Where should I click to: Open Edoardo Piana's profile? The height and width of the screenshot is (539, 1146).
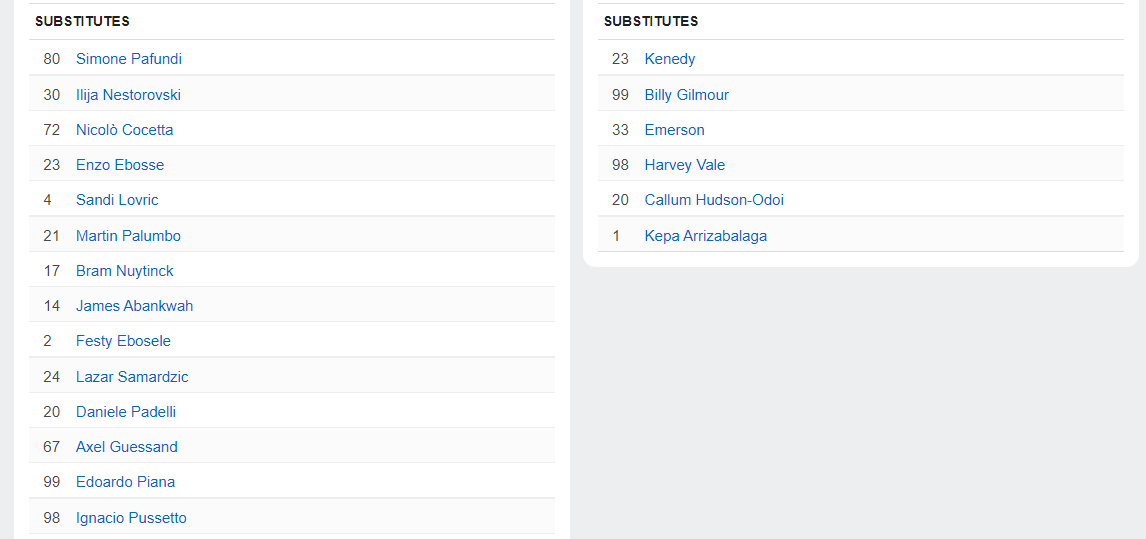(x=125, y=482)
